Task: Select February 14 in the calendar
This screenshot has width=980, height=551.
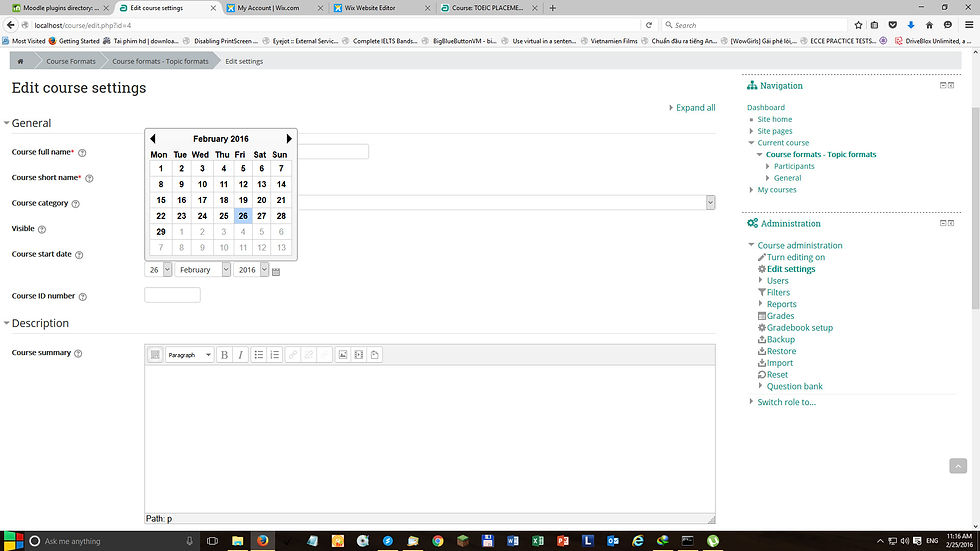Action: pyautogui.click(x=281, y=184)
